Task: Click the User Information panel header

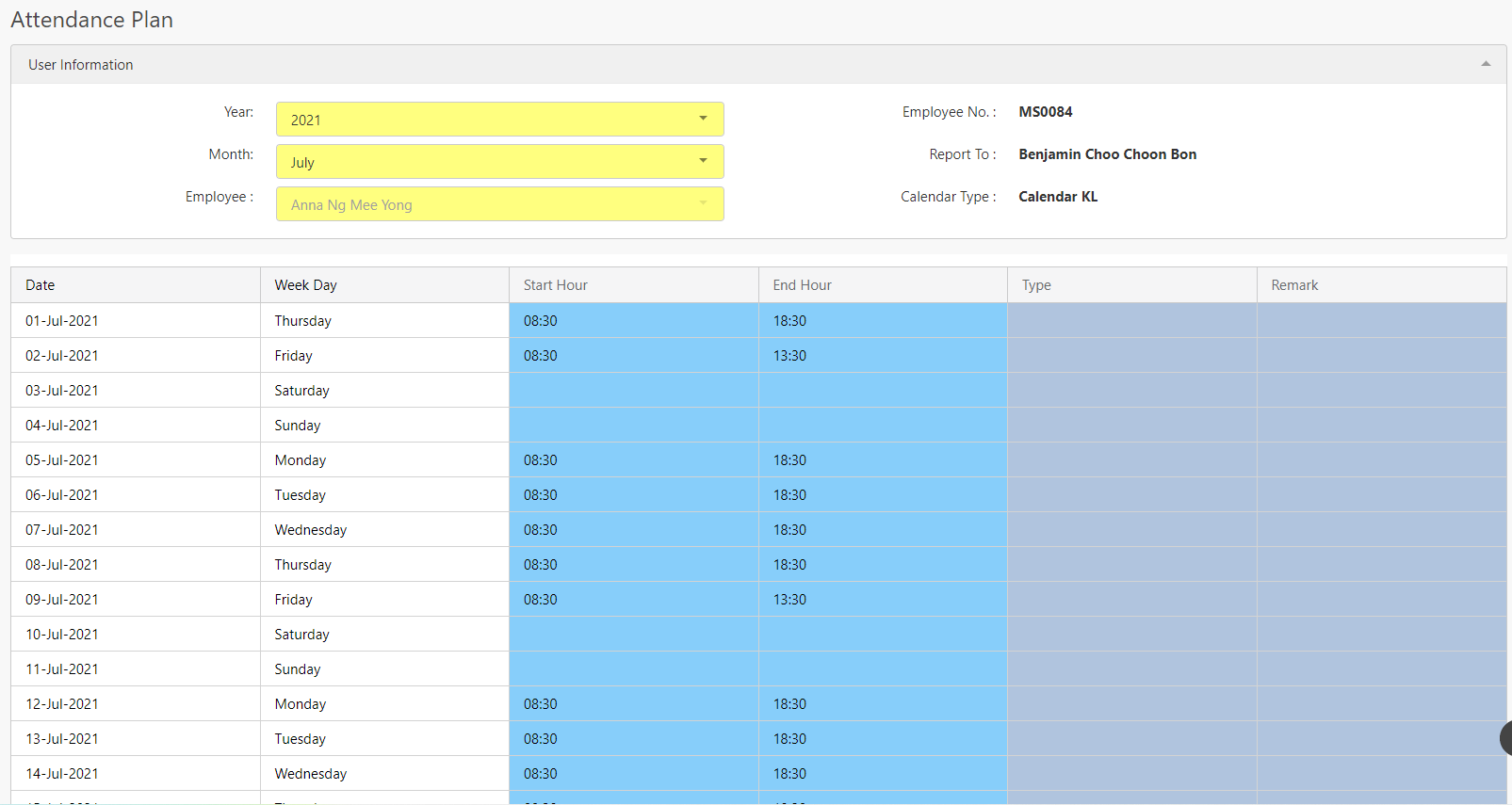Action: pyautogui.click(x=758, y=65)
